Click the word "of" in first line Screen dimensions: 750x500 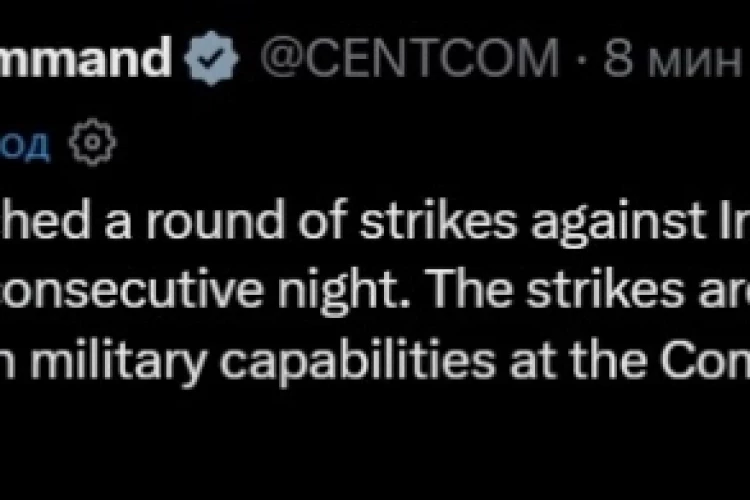point(322,220)
